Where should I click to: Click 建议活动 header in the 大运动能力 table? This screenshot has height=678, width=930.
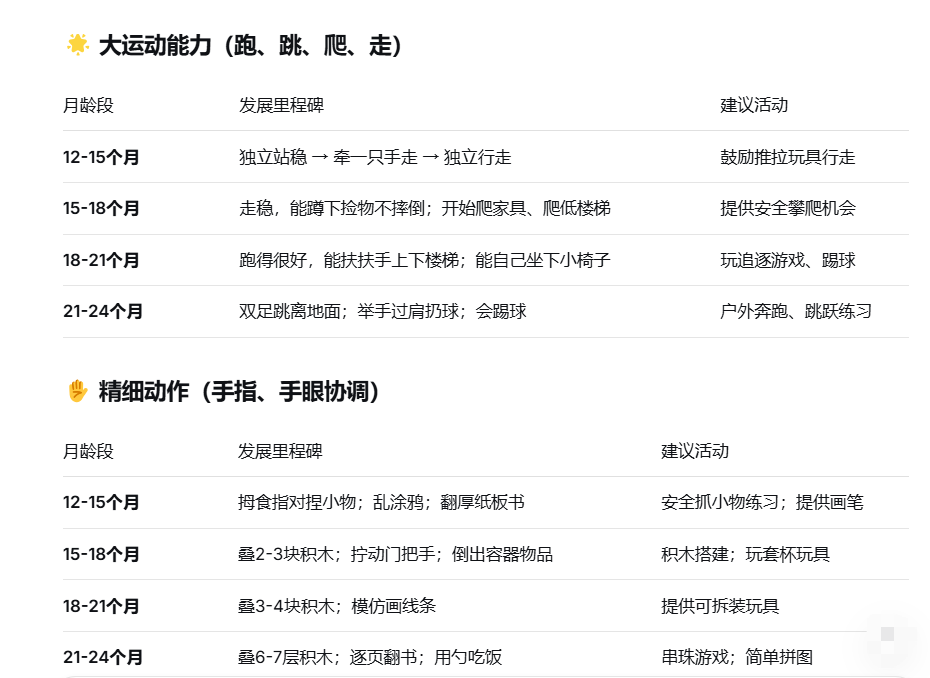(754, 106)
